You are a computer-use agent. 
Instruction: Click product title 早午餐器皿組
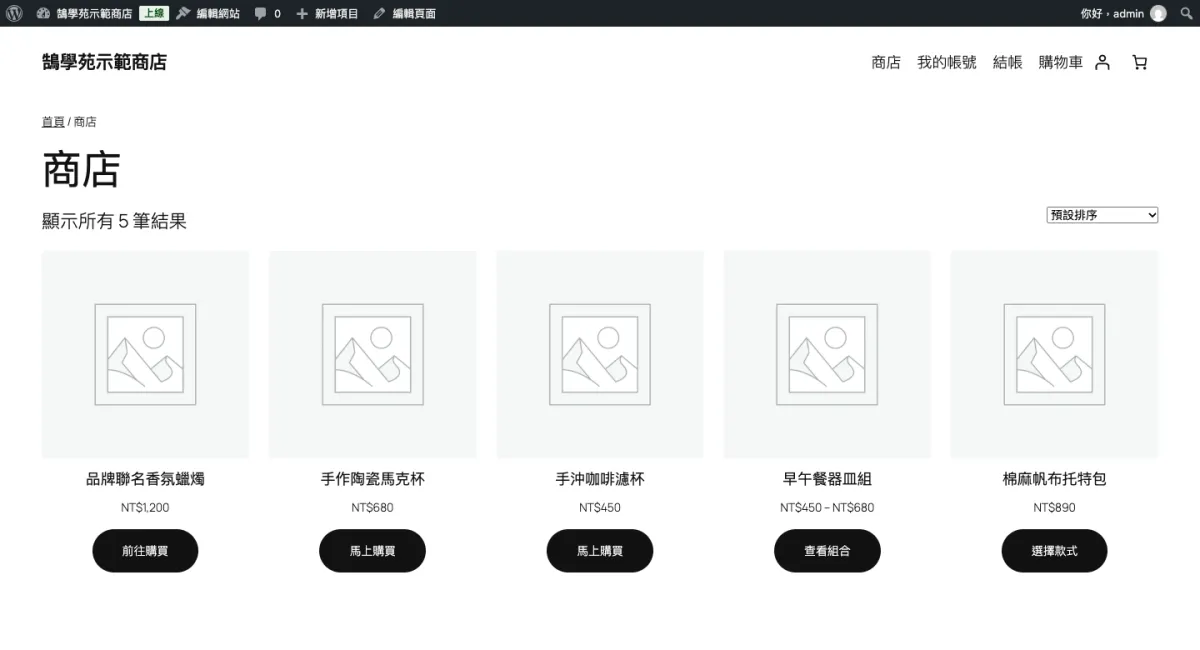827,479
